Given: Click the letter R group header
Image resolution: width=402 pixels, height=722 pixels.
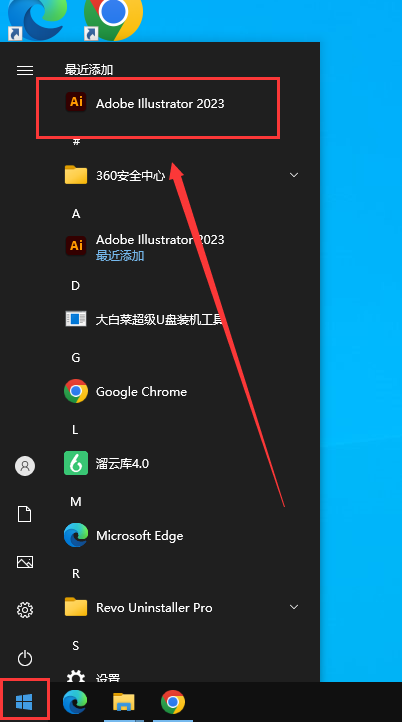Looking at the screenshot, I should (x=76, y=573).
